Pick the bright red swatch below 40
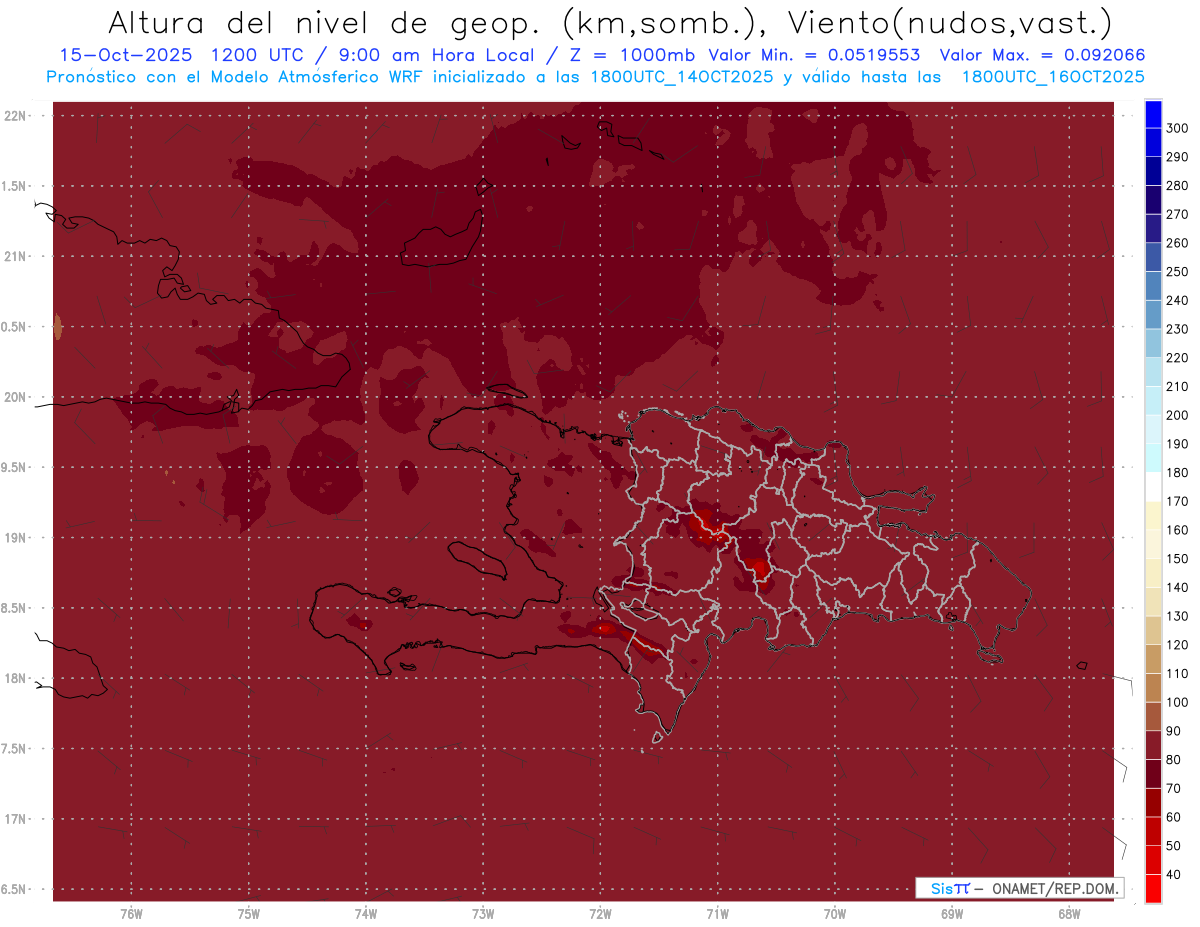Image resolution: width=1200 pixels, height=927 pixels. click(x=1153, y=888)
